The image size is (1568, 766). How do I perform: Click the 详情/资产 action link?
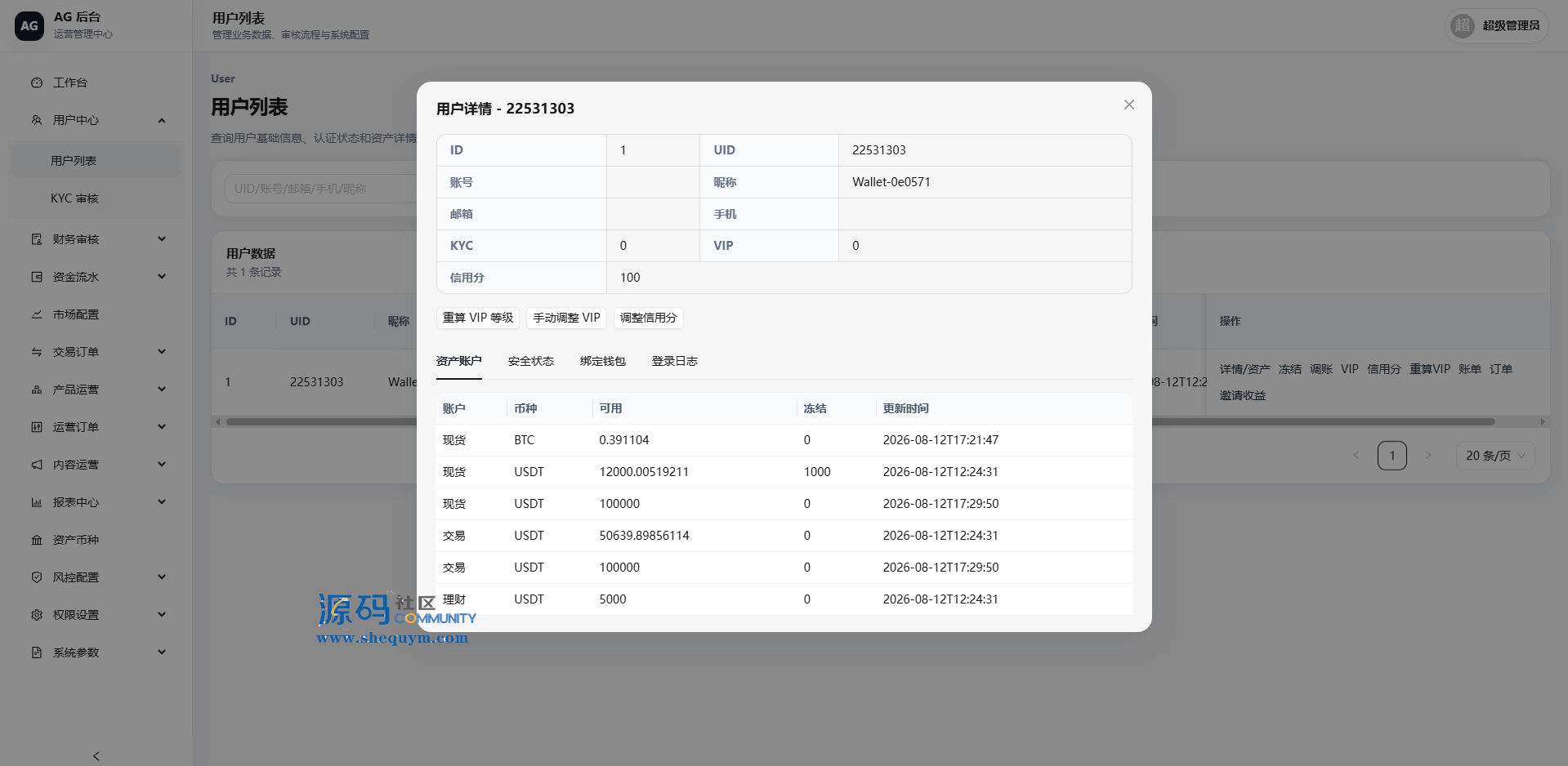point(1245,369)
